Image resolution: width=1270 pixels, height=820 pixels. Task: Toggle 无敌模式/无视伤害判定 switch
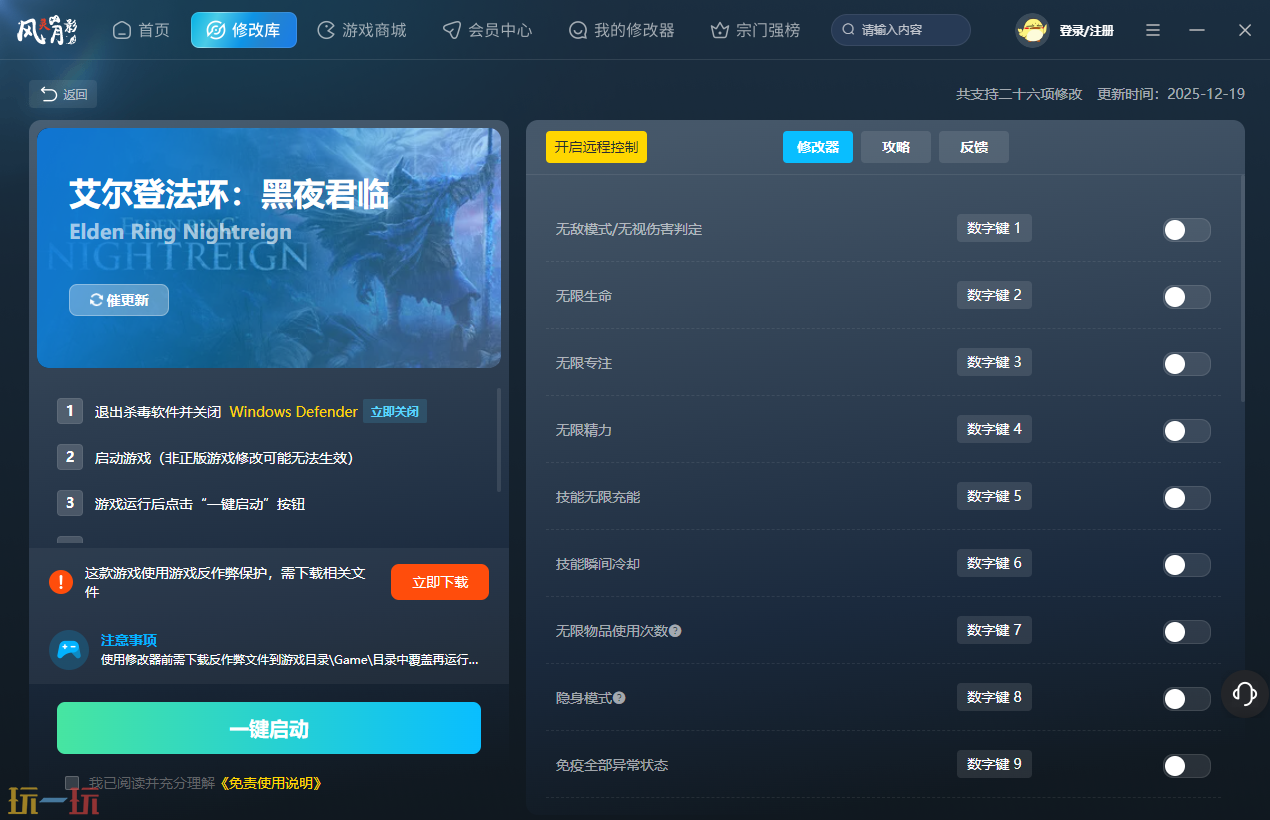(1186, 230)
